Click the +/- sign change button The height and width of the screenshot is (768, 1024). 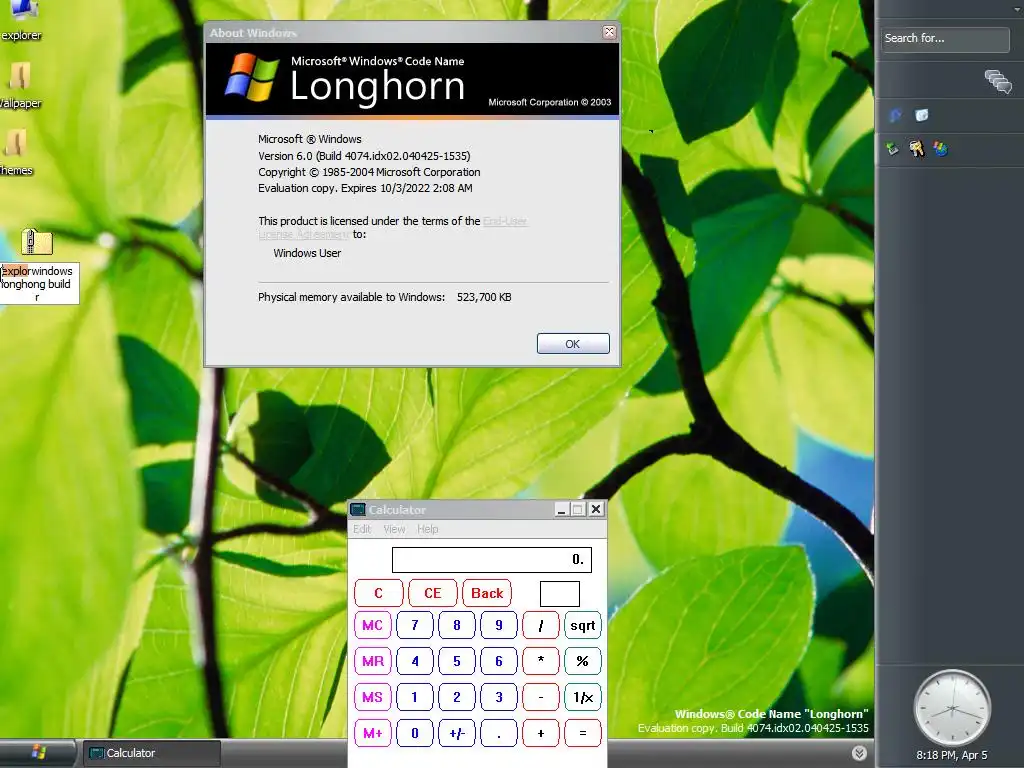point(456,733)
